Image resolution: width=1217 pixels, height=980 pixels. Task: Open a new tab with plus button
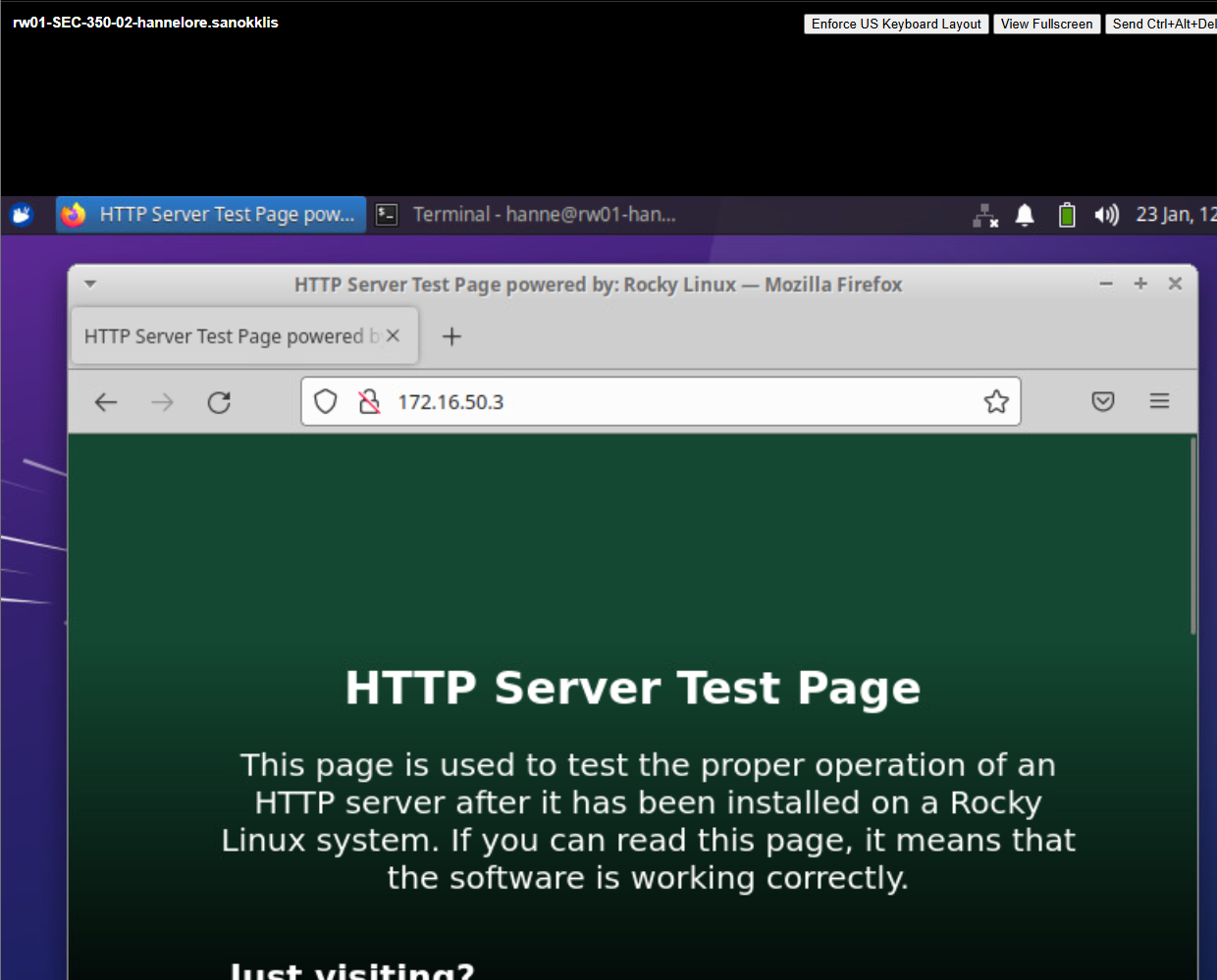point(451,336)
